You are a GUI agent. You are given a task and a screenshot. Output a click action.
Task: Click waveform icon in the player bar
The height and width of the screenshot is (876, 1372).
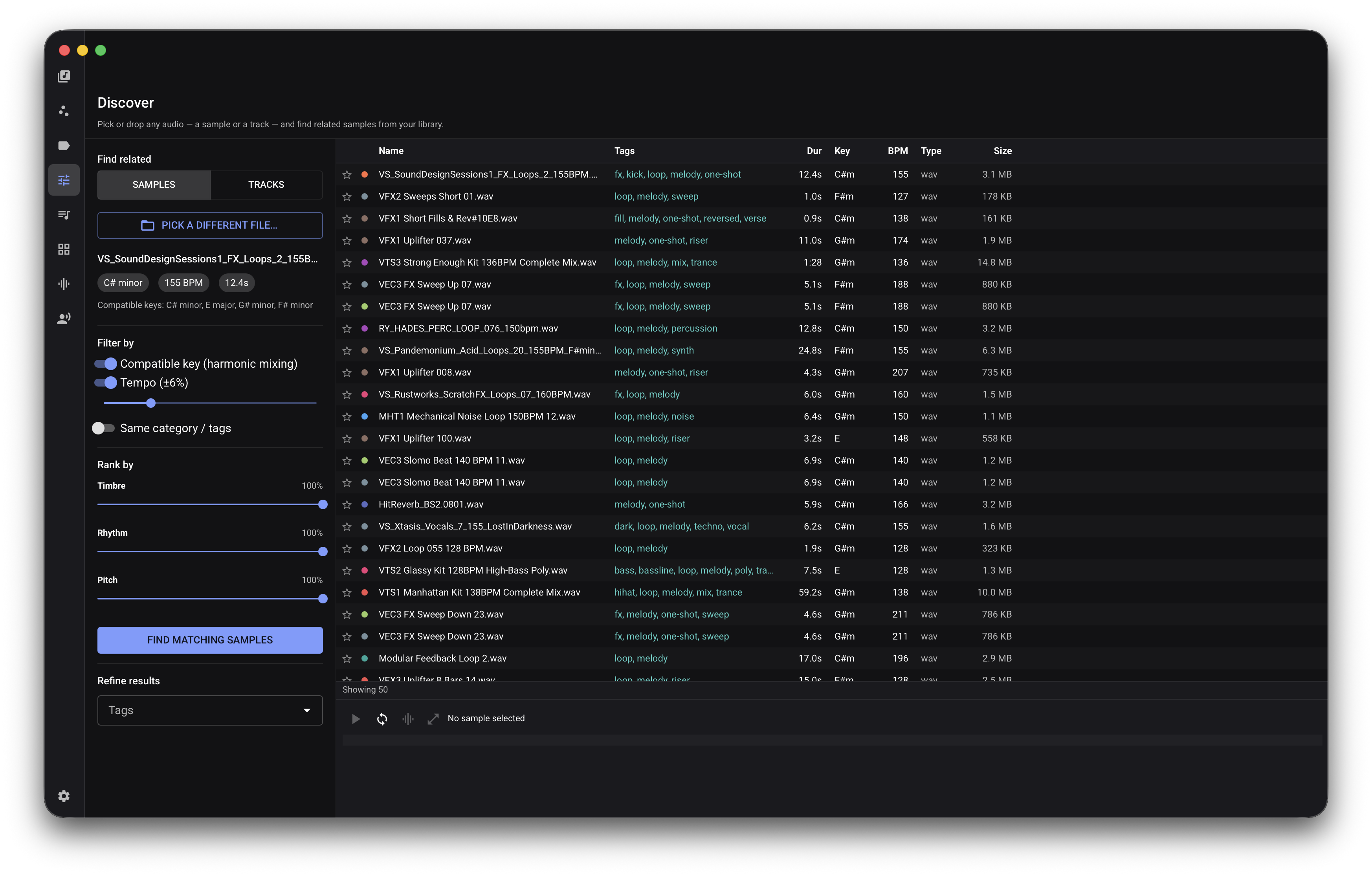tap(407, 719)
